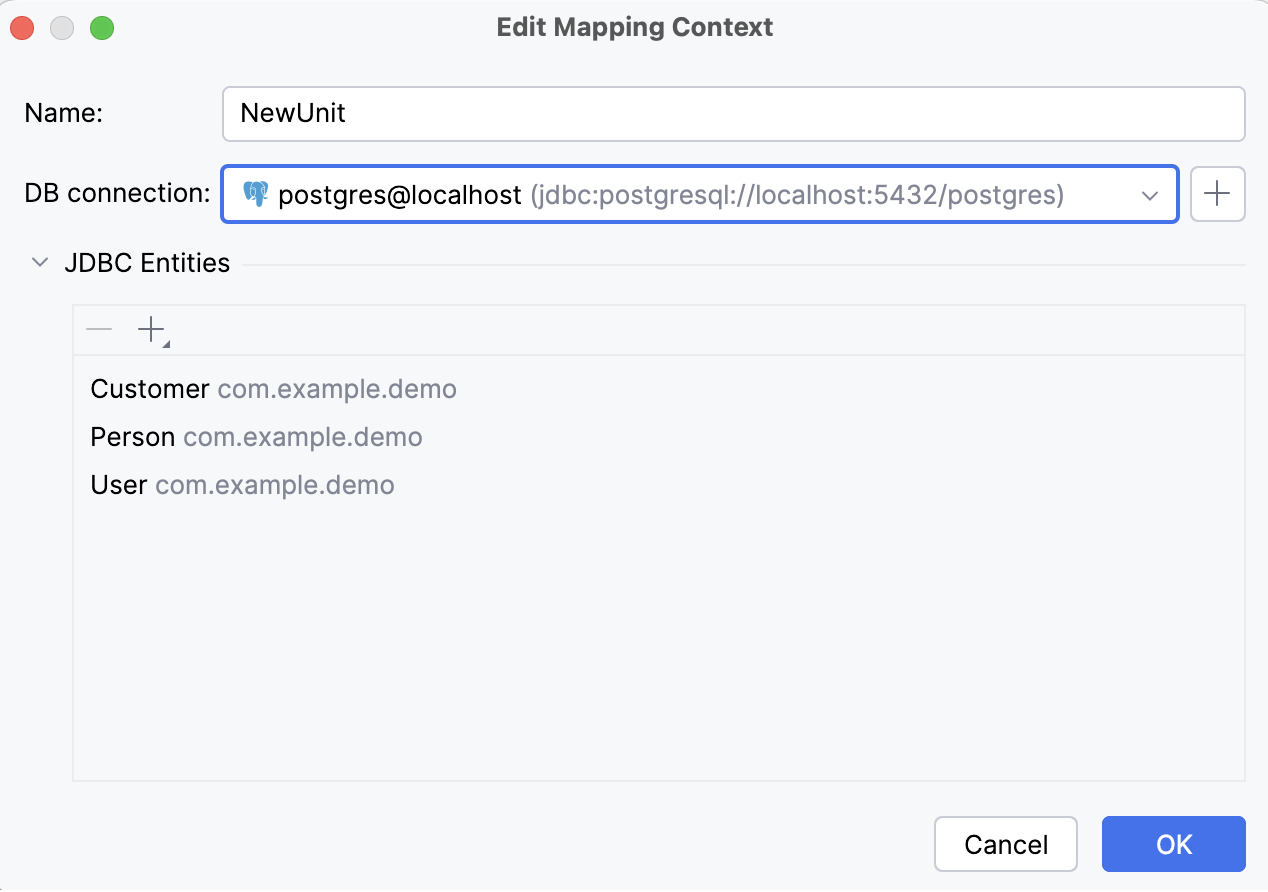Open the DB connection dropdown chevron
The width and height of the screenshot is (1268, 892).
[1150, 196]
